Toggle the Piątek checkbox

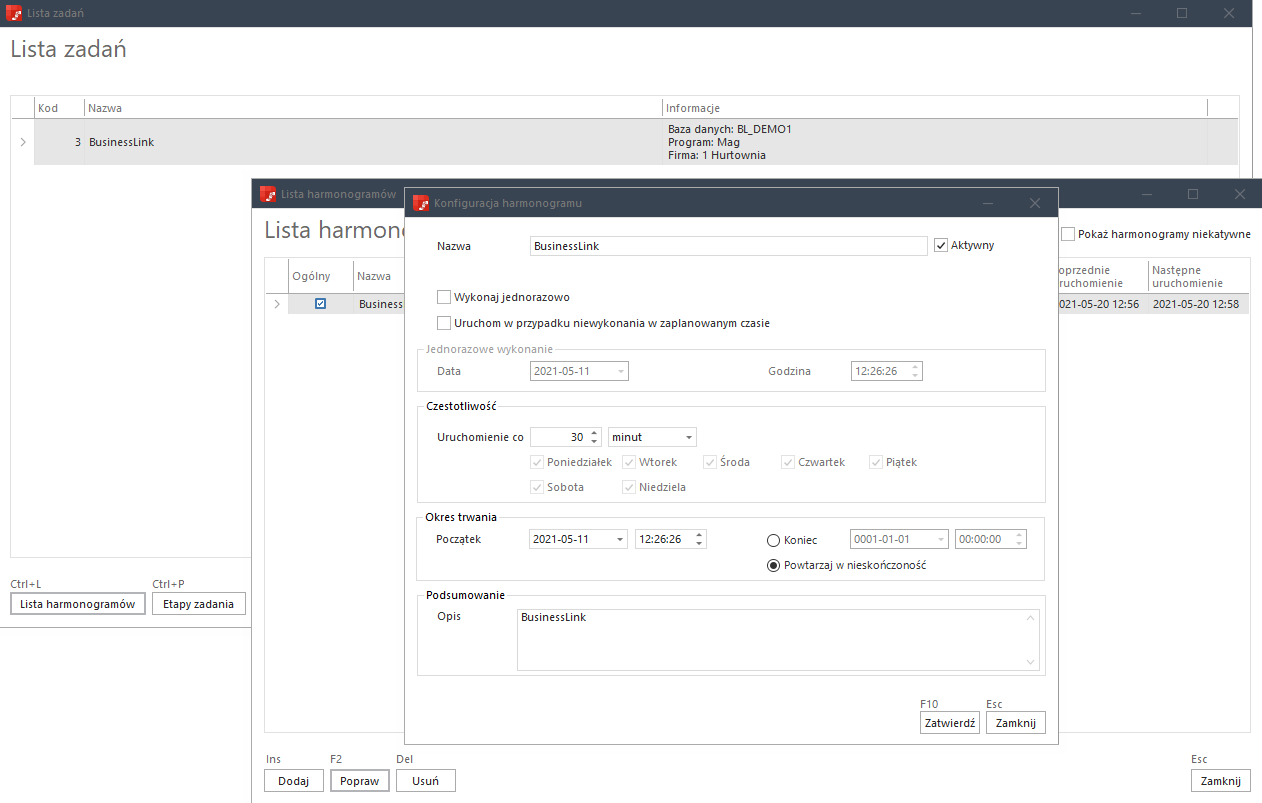876,462
